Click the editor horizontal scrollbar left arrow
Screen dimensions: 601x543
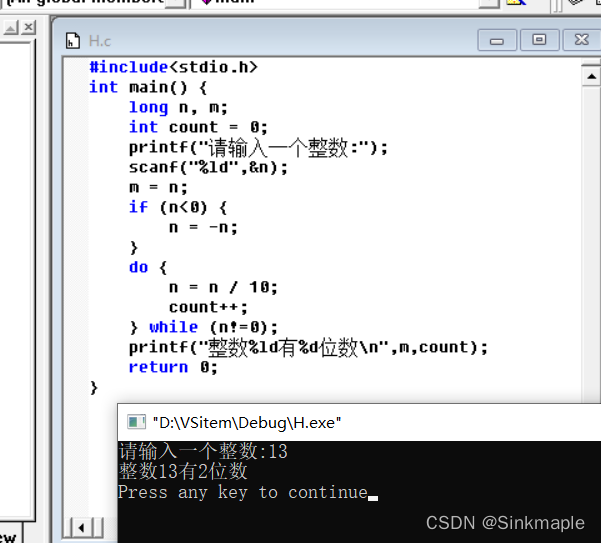pos(81,528)
